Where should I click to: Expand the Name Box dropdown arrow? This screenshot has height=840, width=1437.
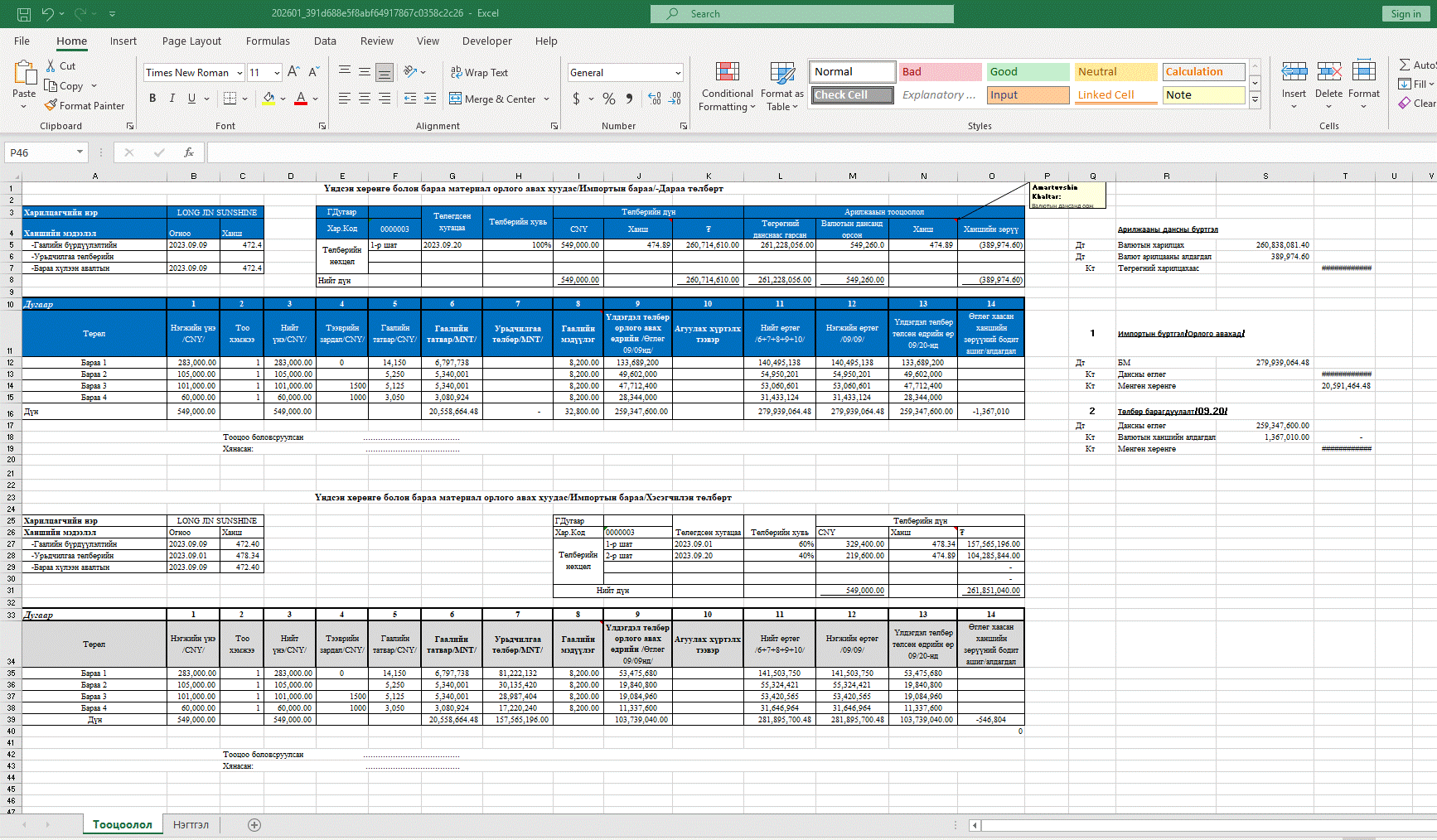[x=80, y=152]
